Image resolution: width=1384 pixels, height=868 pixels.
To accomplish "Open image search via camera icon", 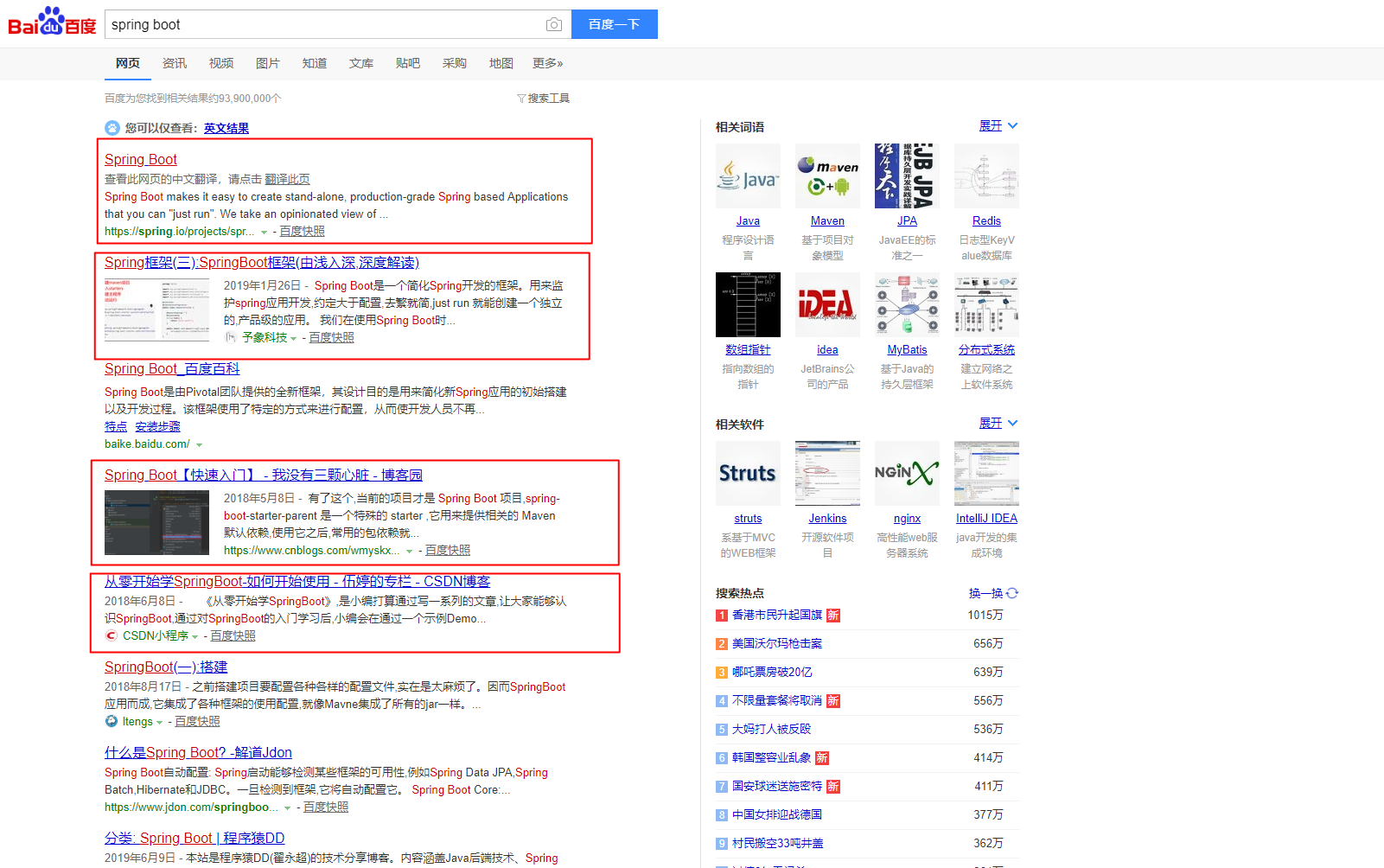I will coord(554,24).
